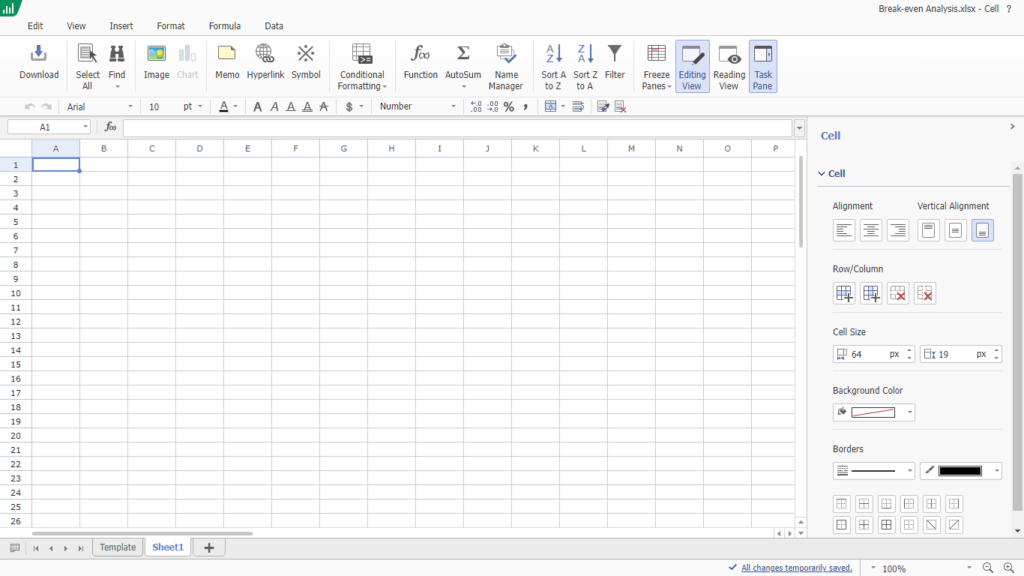
Task: Insert an Image
Action: coord(156,63)
